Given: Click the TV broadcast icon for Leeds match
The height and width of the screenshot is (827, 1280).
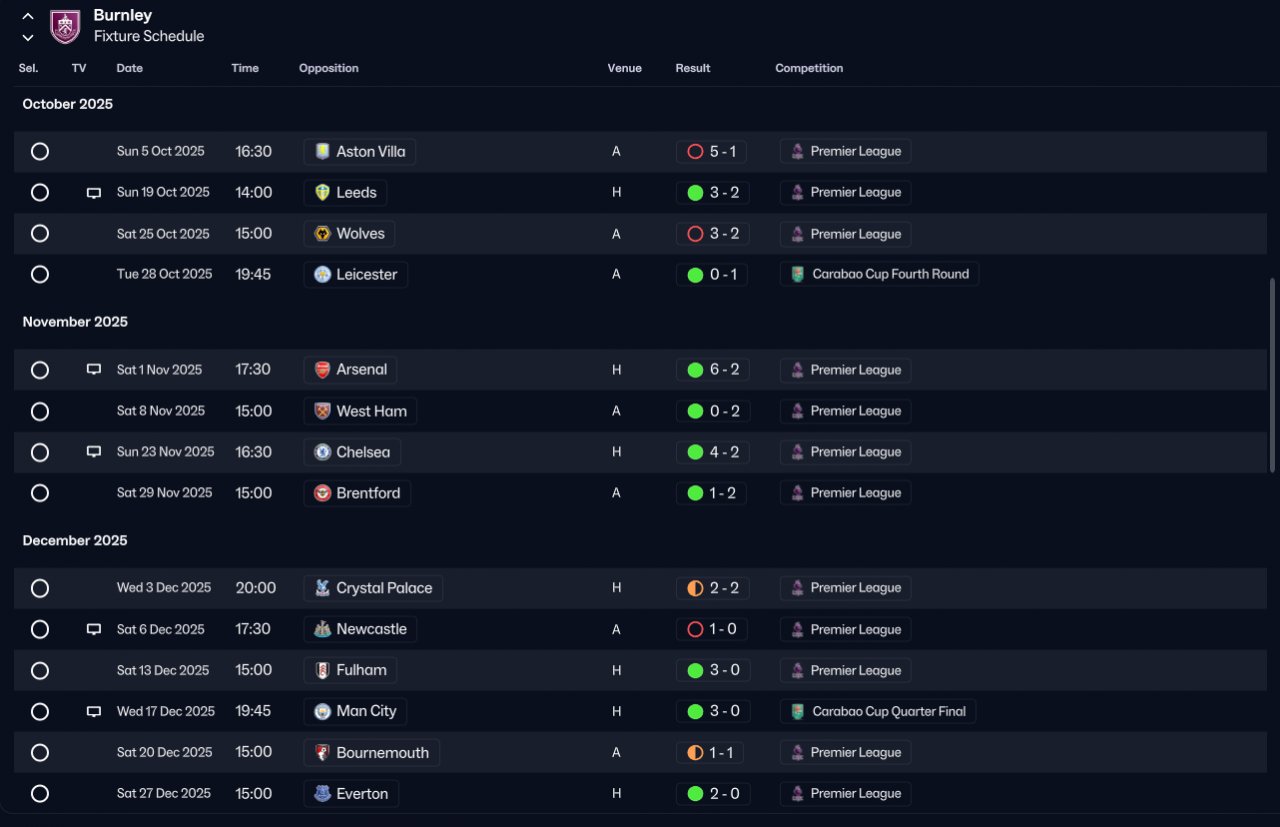Looking at the screenshot, I should coord(94,193).
